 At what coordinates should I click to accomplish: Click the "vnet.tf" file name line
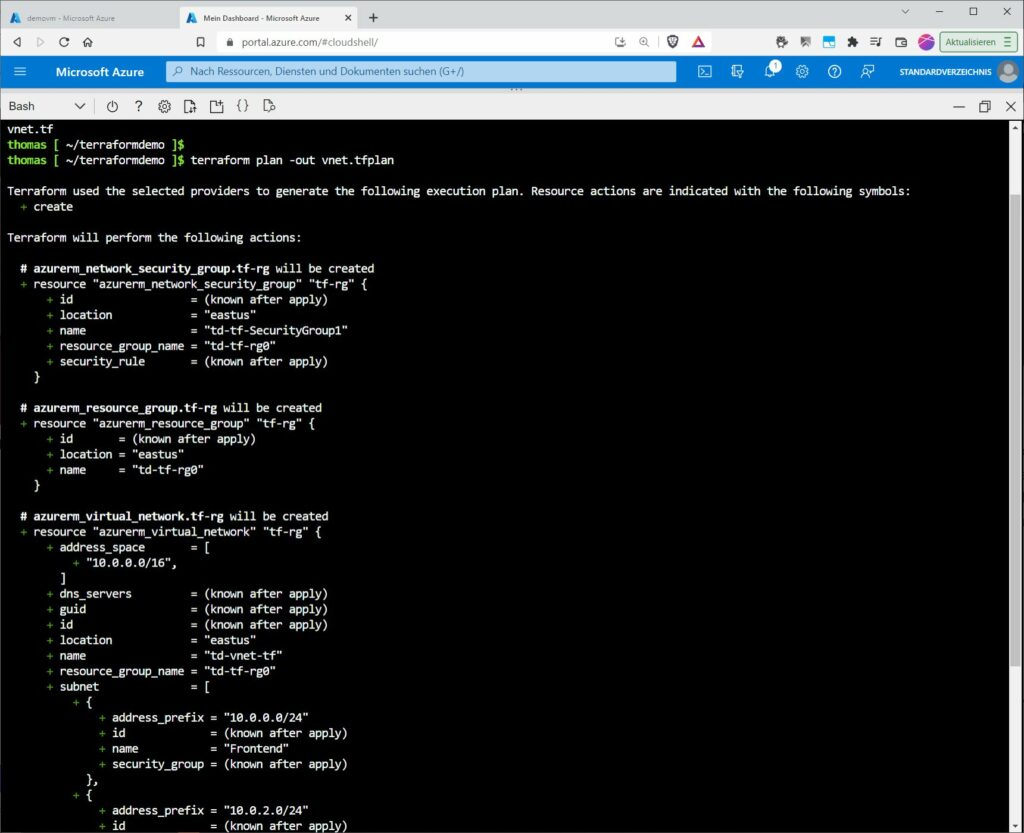point(30,129)
